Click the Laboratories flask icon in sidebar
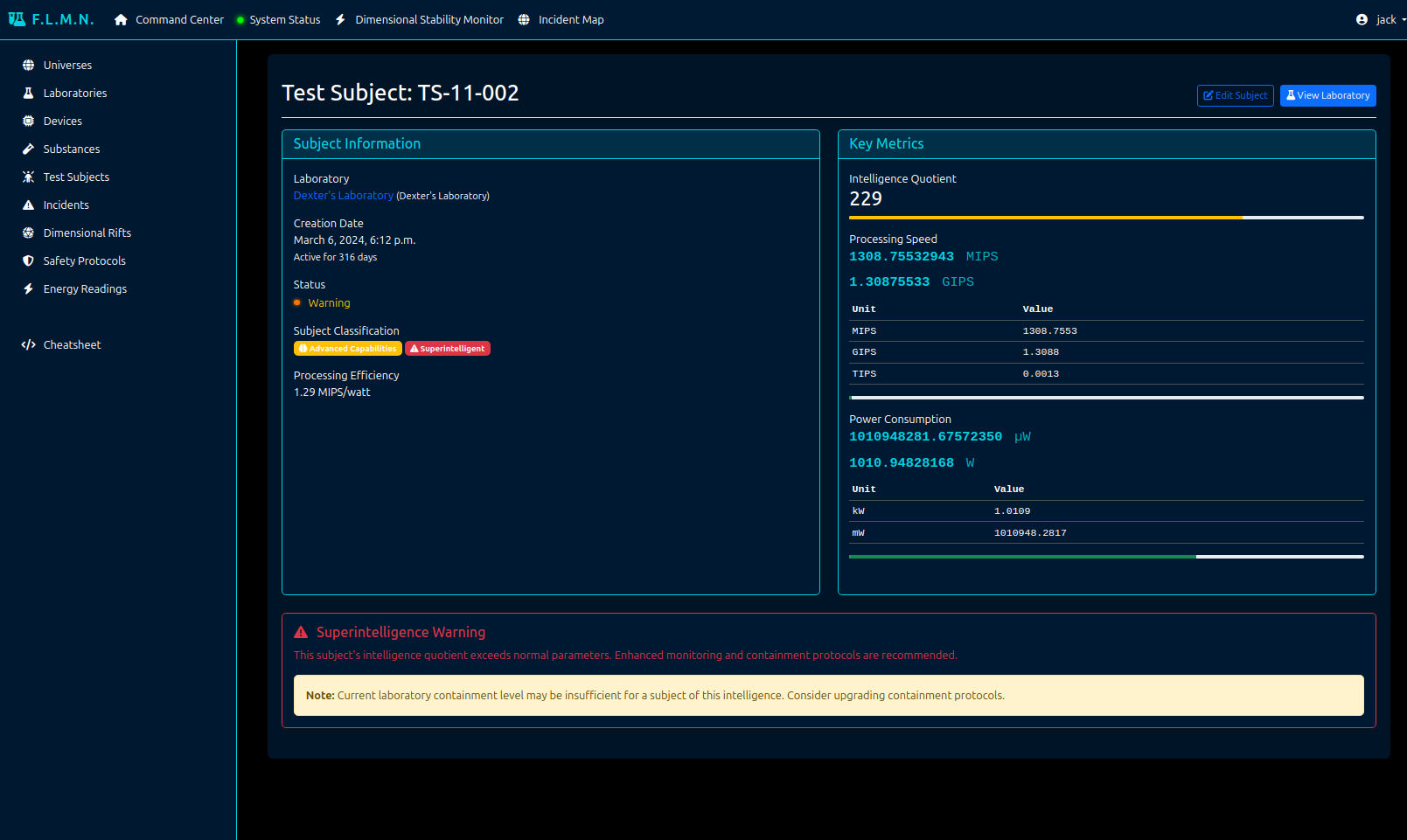Image resolution: width=1407 pixels, height=840 pixels. pos(28,93)
